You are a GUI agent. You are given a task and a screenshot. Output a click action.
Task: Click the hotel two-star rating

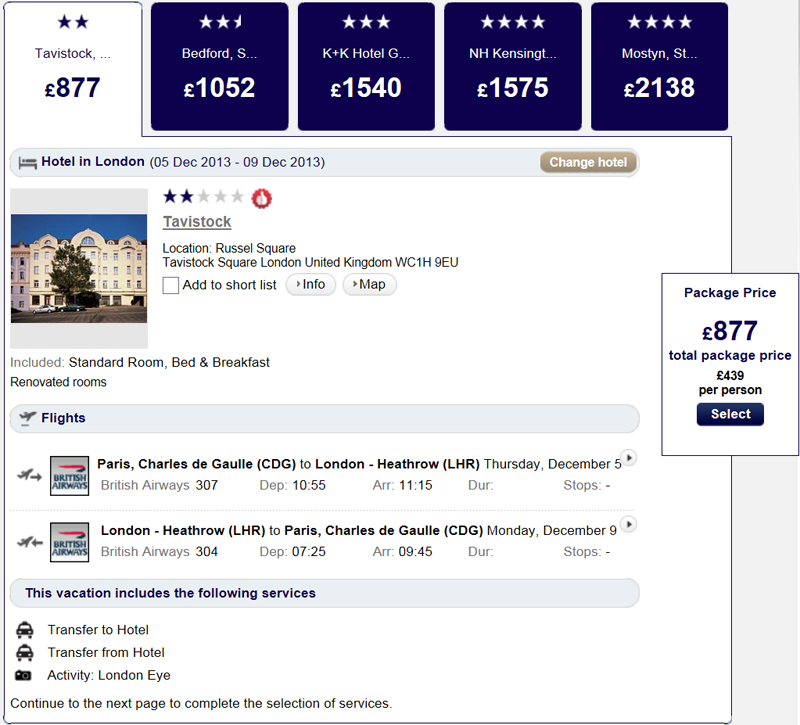click(203, 196)
